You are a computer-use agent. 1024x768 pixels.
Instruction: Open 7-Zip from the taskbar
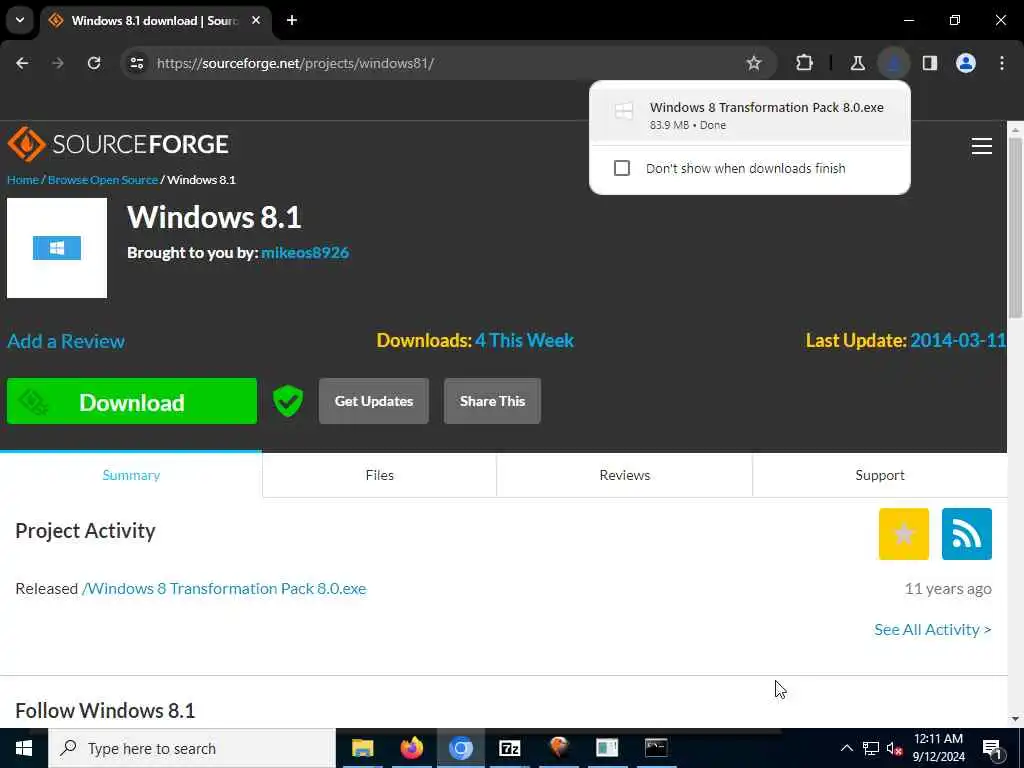(509, 748)
